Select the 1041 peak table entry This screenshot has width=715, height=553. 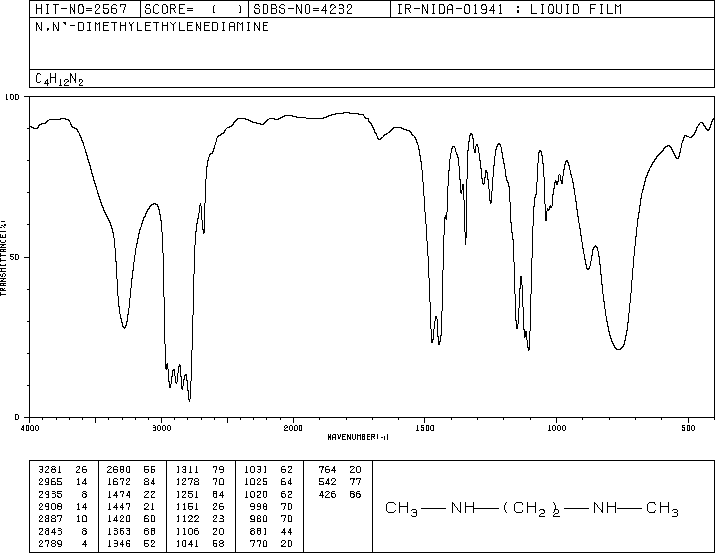pyautogui.click(x=187, y=544)
